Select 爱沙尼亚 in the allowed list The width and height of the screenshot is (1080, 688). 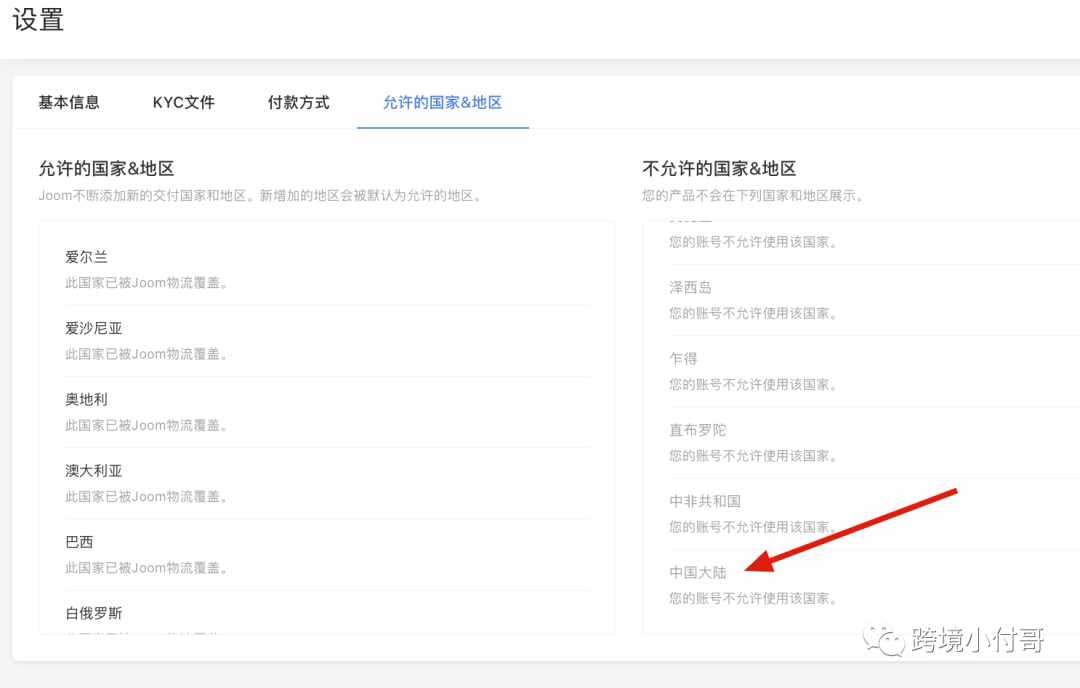click(94, 329)
